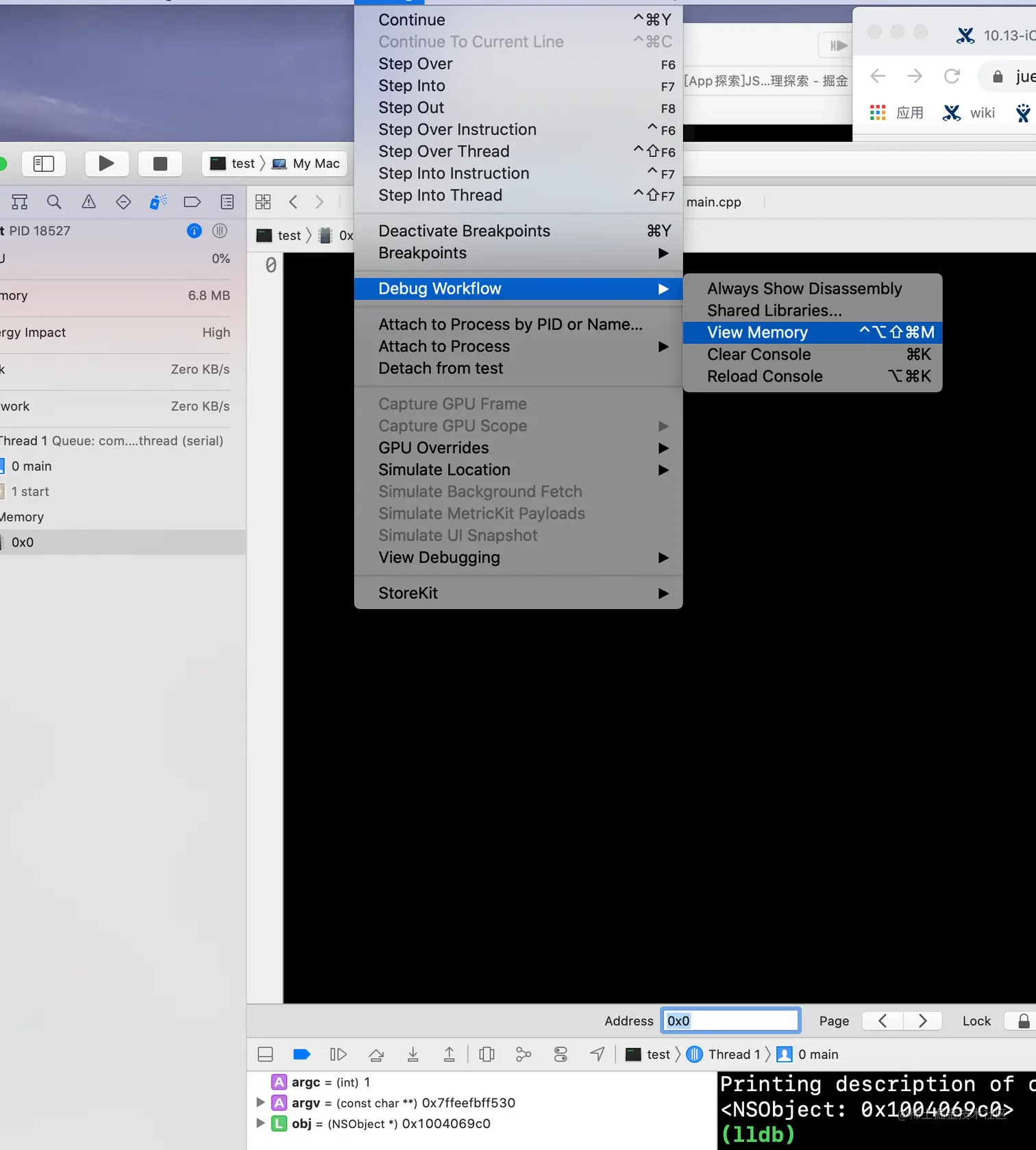The height and width of the screenshot is (1150, 1036).
Task: Open the main.cpp editor tab
Action: (x=714, y=202)
